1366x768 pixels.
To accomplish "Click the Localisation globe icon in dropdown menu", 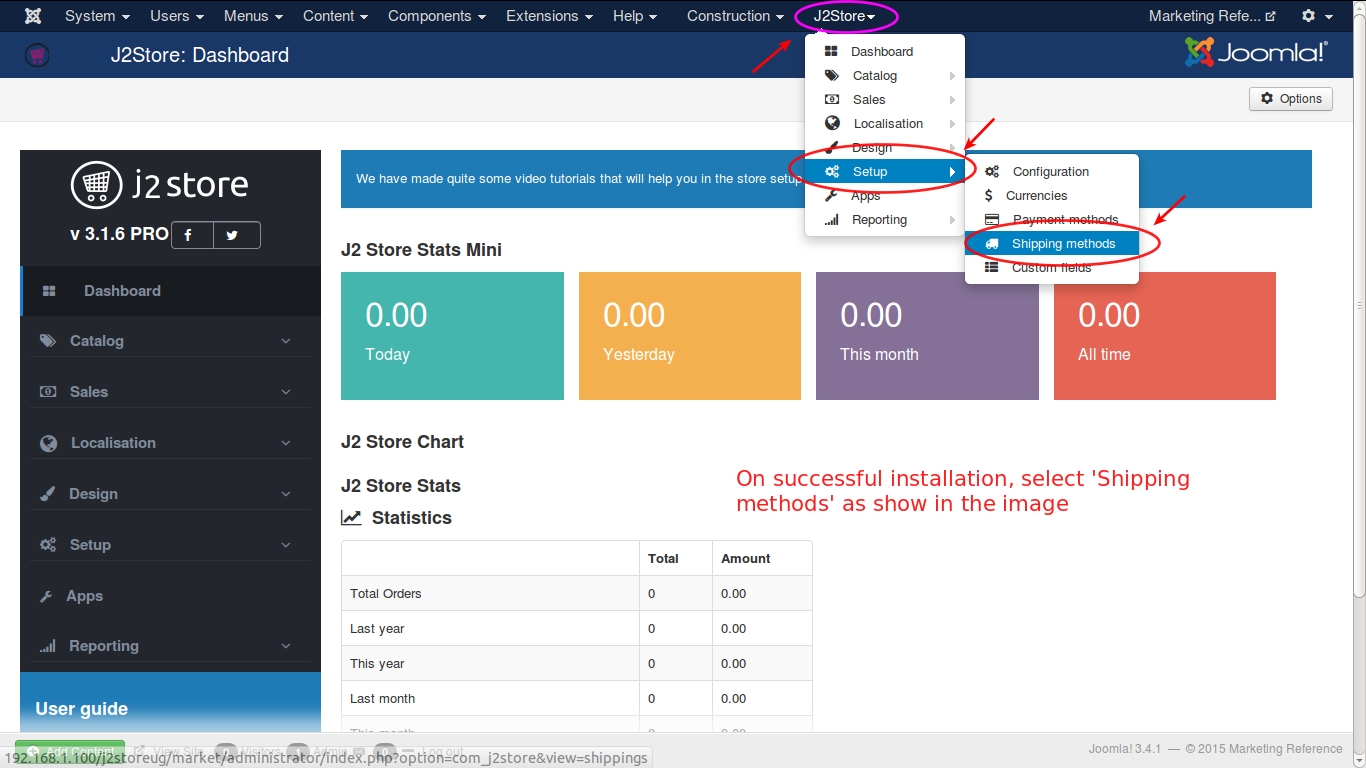I will (x=832, y=124).
